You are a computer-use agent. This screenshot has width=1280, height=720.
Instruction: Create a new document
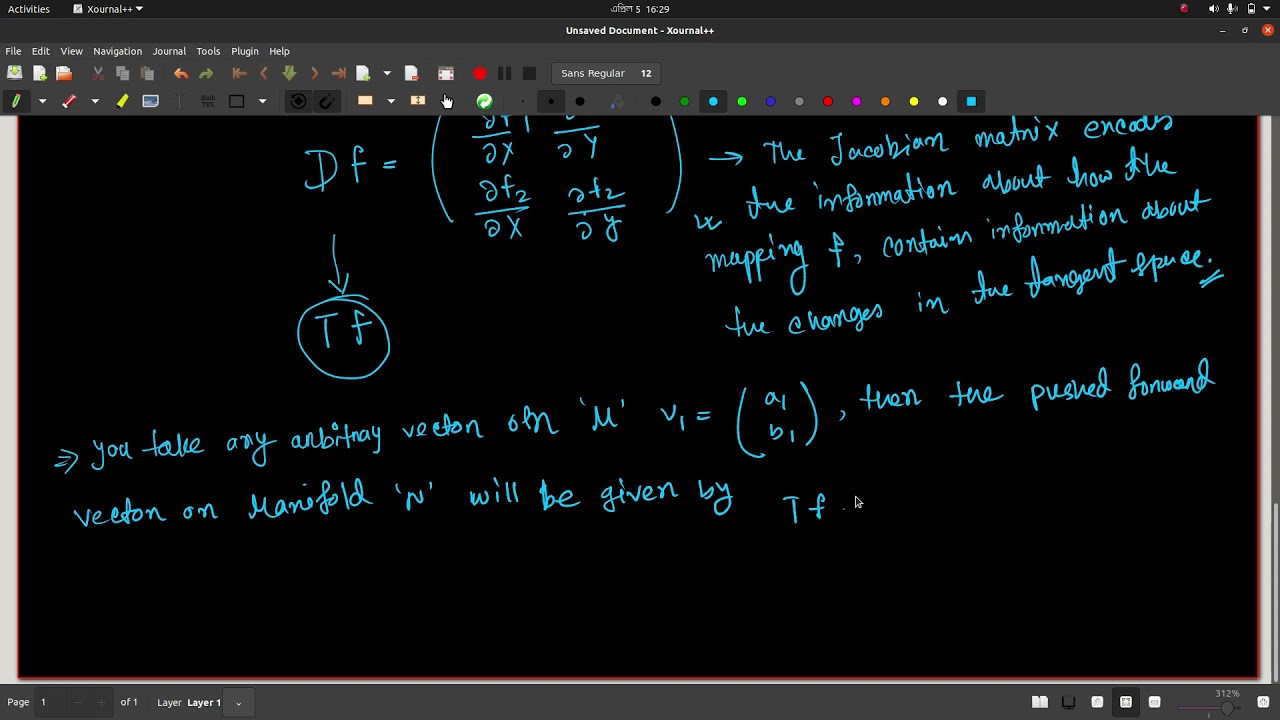tap(39, 73)
